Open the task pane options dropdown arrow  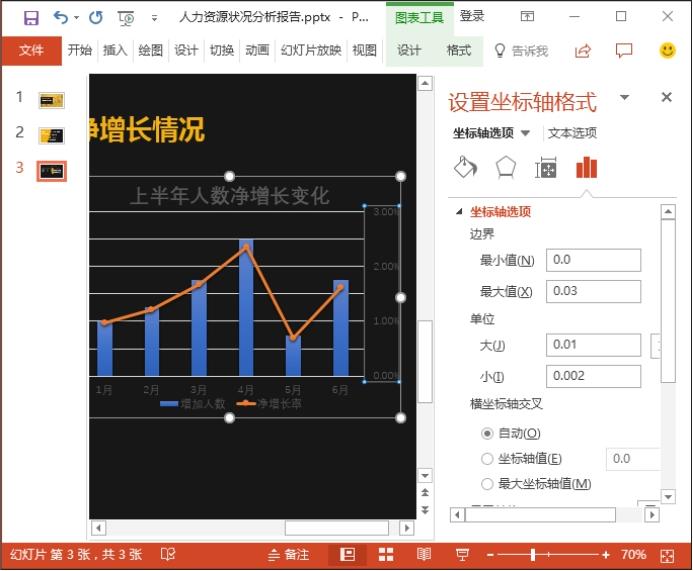625,98
